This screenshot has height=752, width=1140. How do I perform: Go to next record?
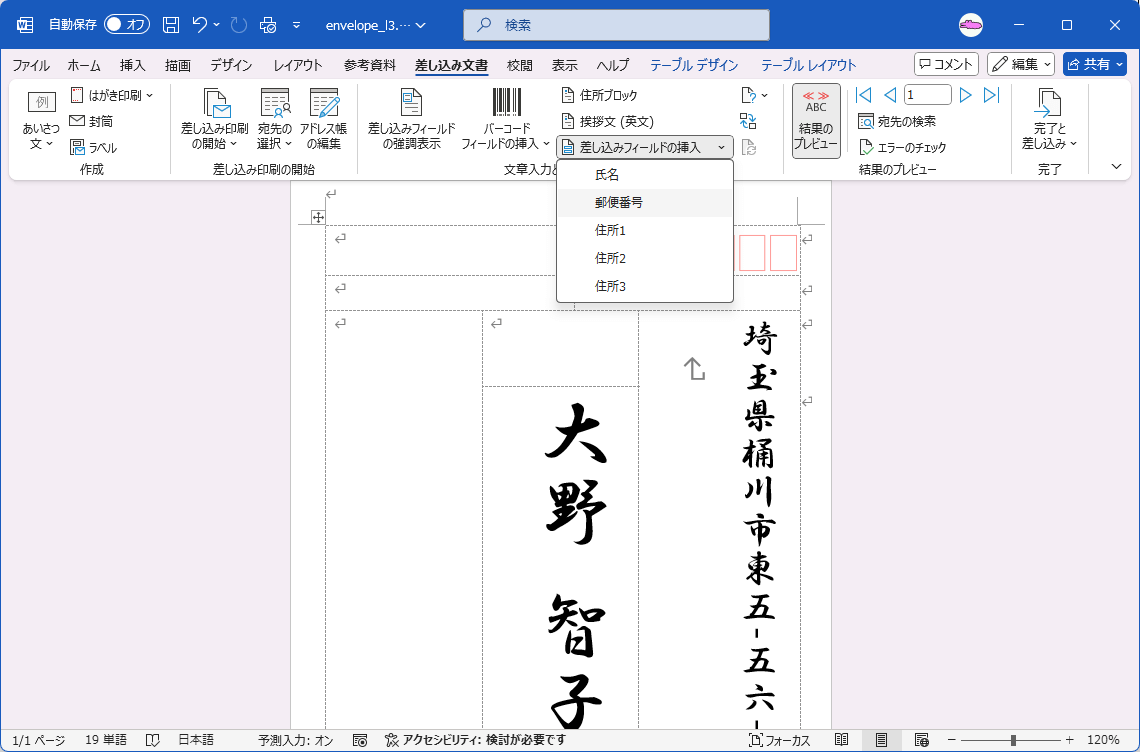coord(966,95)
